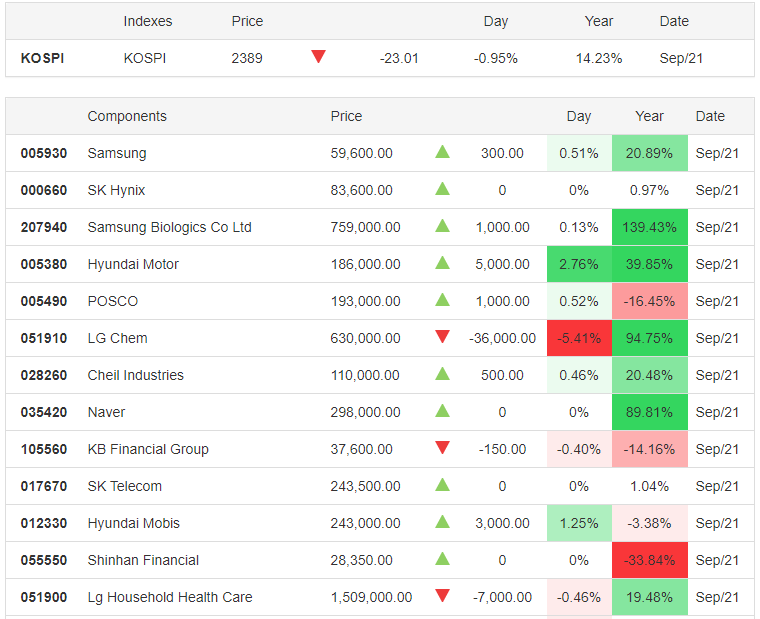Click up arrow in Samsung Biologics row
The height and width of the screenshot is (619, 760).
[x=443, y=225]
